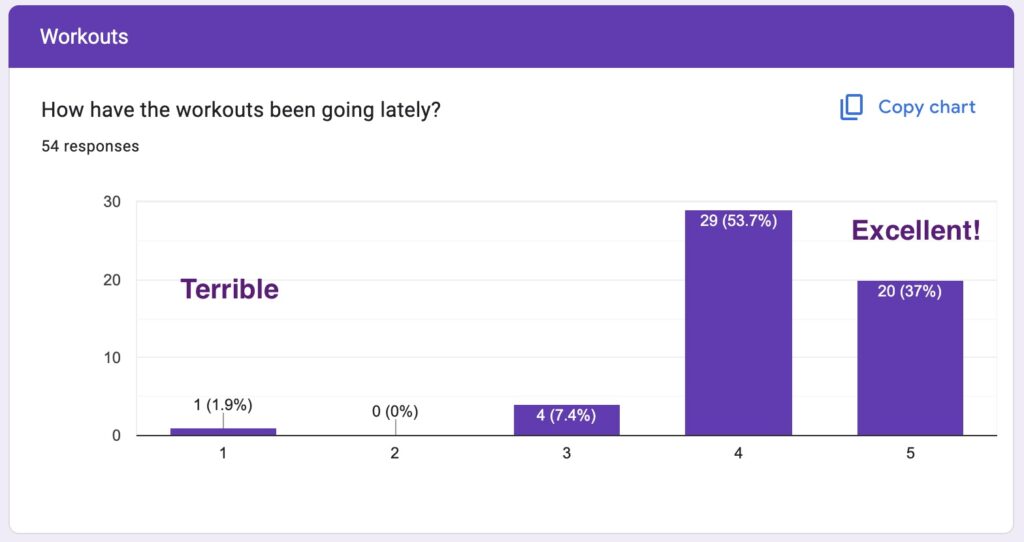The width and height of the screenshot is (1024, 542).
Task: Click the Workouts section header
Action: (x=84, y=37)
